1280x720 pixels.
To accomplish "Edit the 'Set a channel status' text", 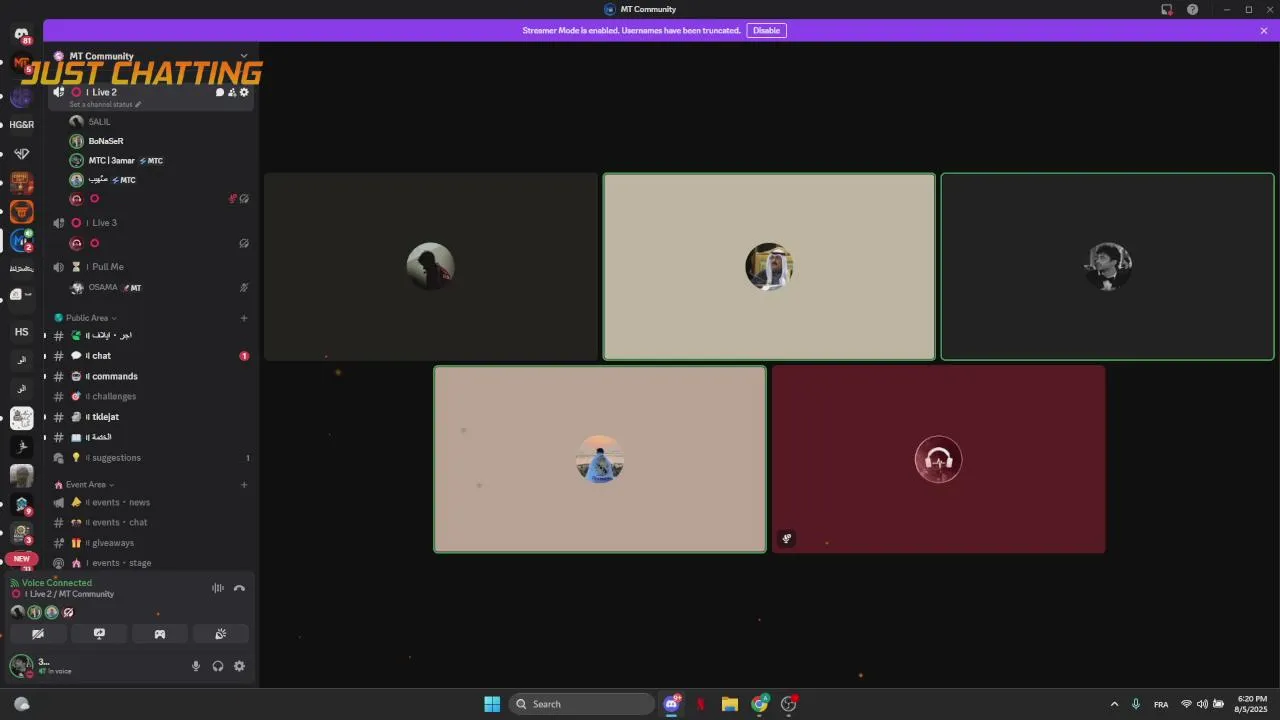I will [x=105, y=104].
